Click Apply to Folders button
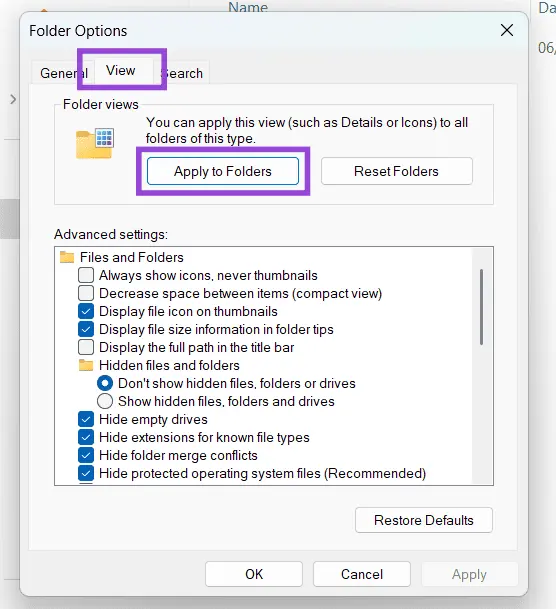The width and height of the screenshot is (556, 609). pyautogui.click(x=223, y=171)
